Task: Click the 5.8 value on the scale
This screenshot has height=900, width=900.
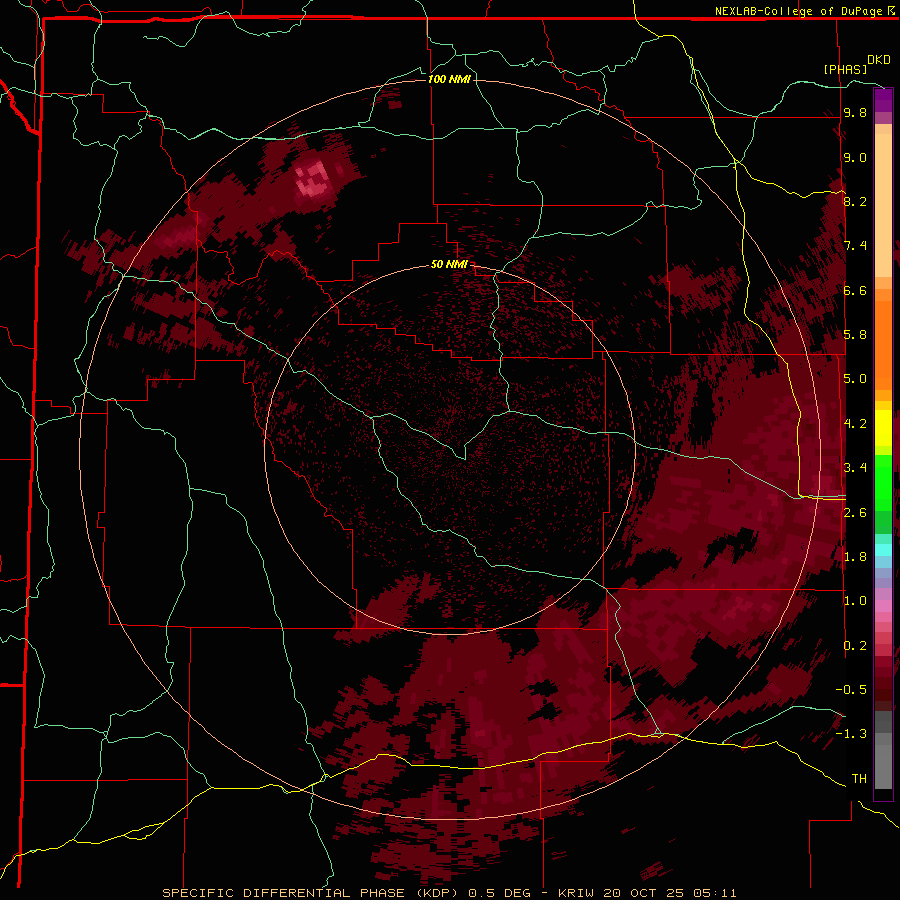Action: 855,335
